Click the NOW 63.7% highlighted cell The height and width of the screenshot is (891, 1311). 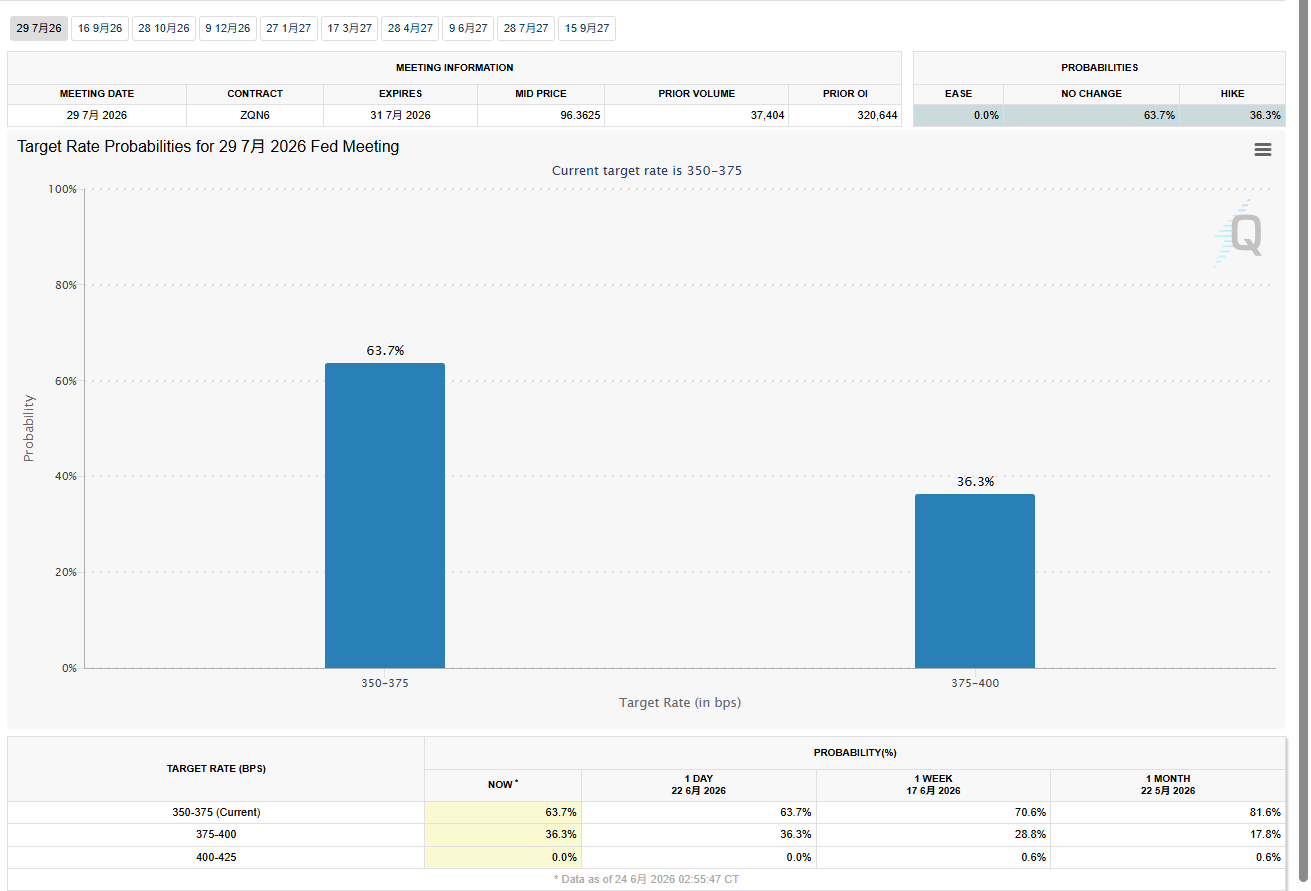point(503,812)
